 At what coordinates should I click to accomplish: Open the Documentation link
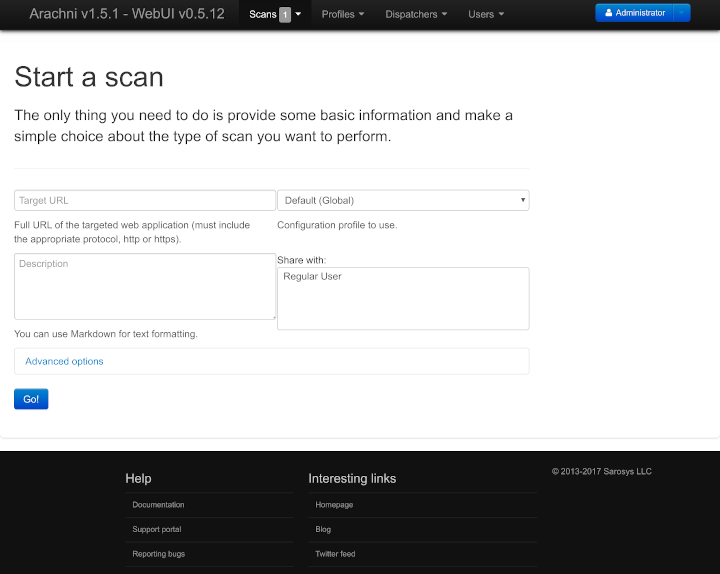point(158,505)
